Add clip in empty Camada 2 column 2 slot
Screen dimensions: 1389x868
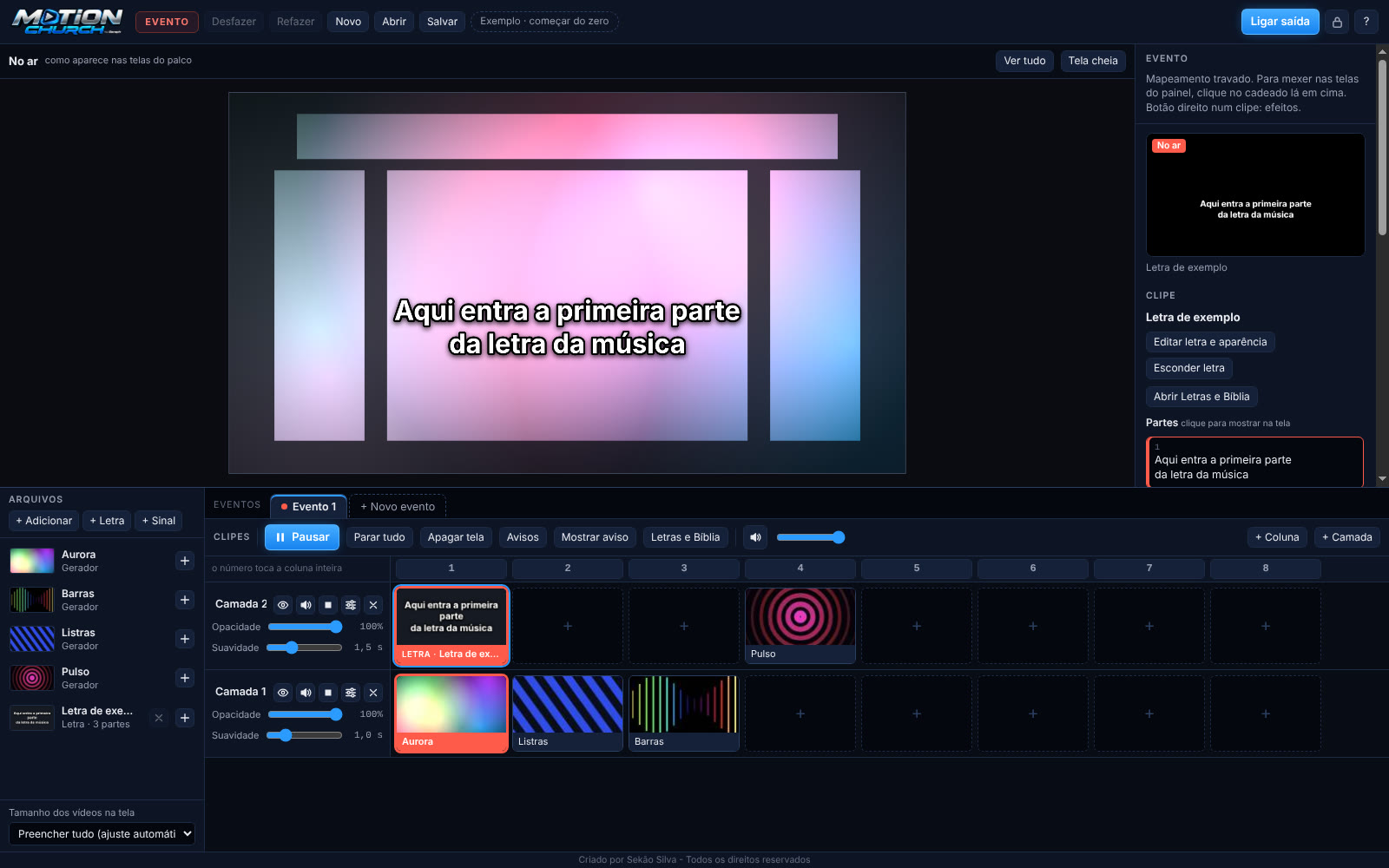(x=568, y=626)
